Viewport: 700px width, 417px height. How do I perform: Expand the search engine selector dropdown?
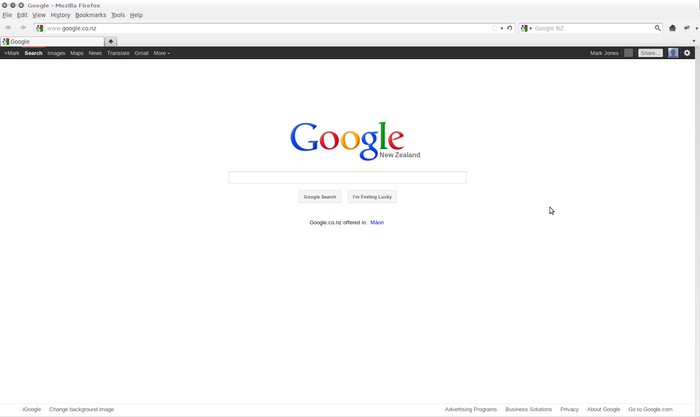pos(530,28)
